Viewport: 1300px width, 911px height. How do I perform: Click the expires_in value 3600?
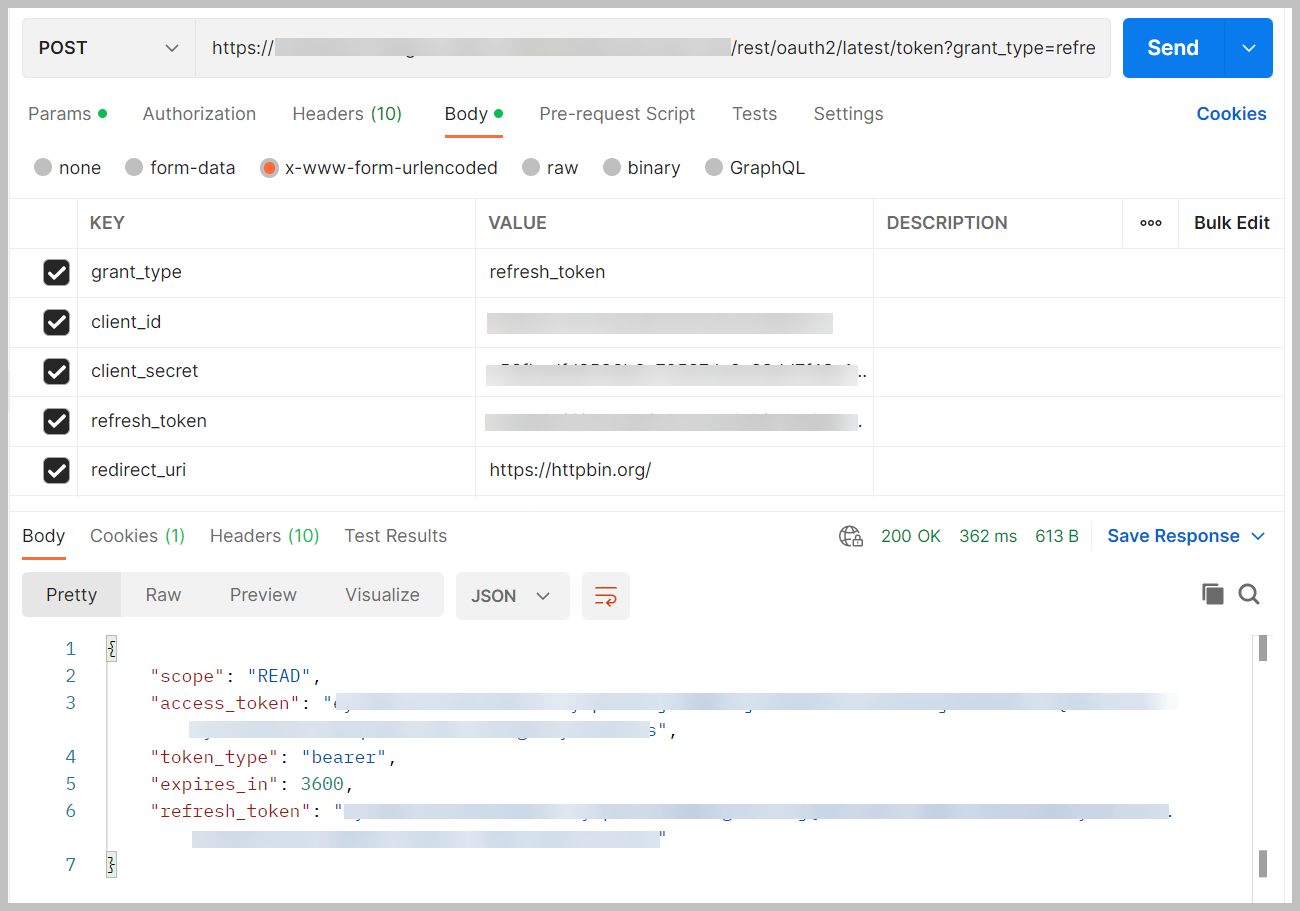323,784
